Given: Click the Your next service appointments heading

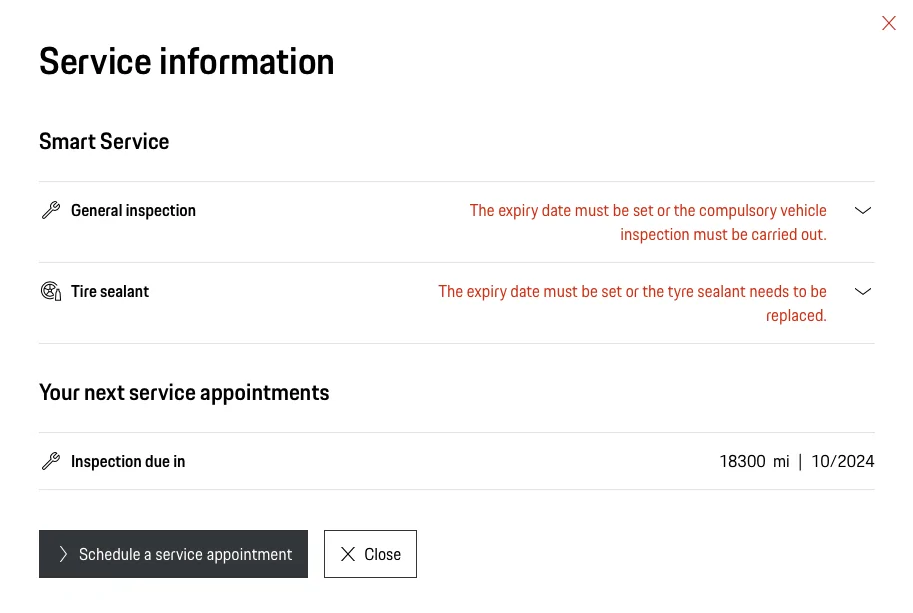Looking at the screenshot, I should pos(184,393).
